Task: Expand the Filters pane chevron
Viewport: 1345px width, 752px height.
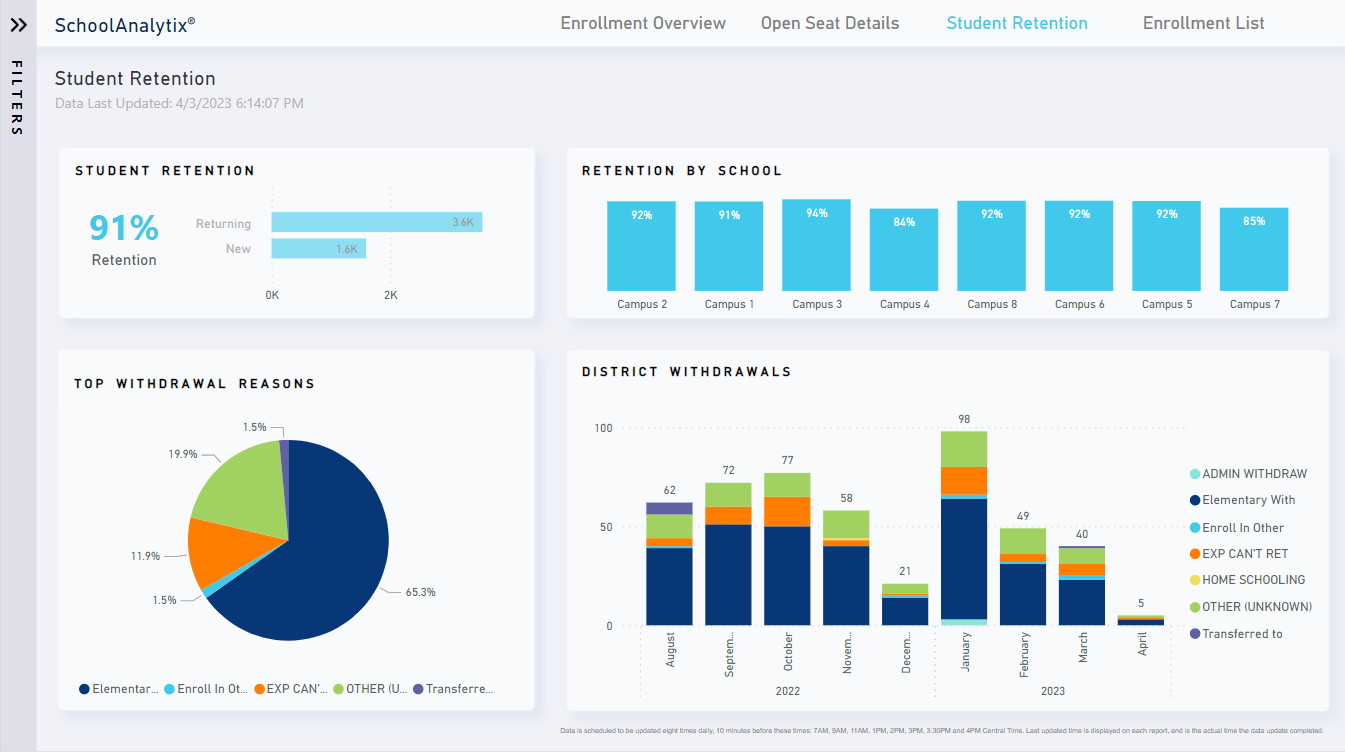Action: pos(18,25)
